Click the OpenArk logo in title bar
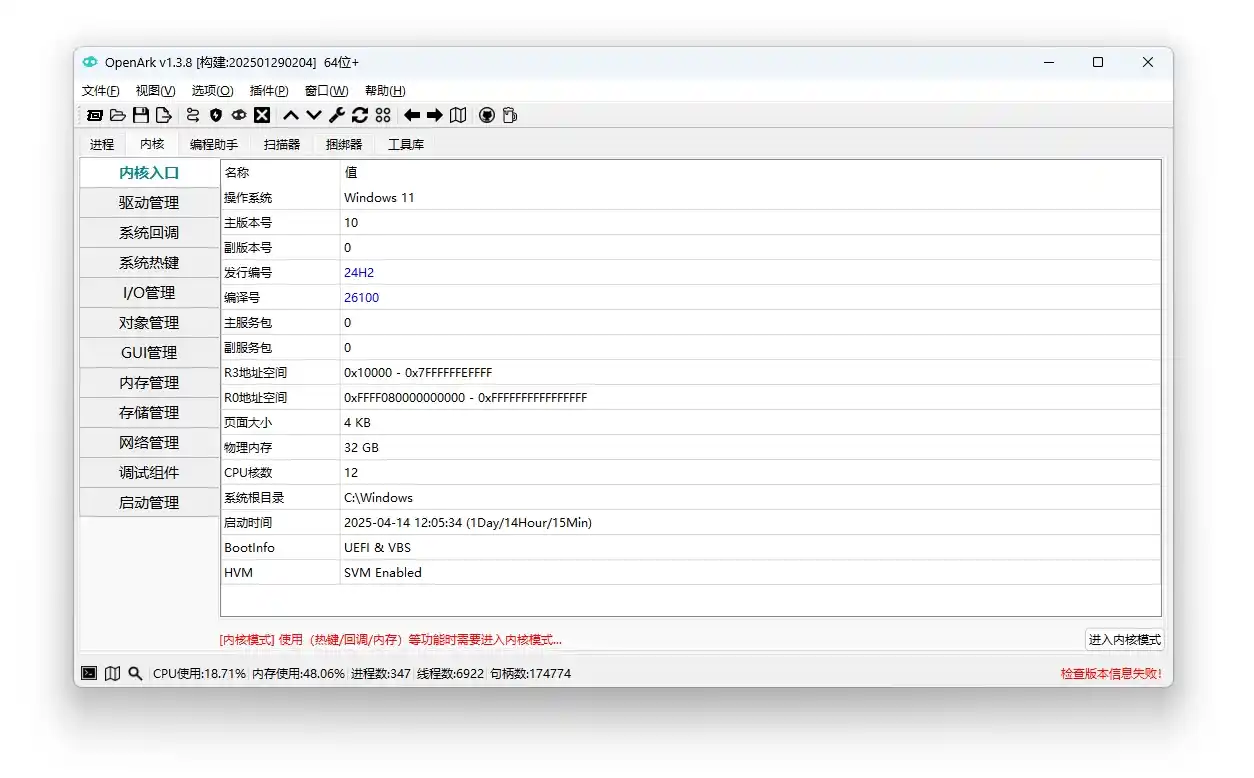 tap(90, 62)
